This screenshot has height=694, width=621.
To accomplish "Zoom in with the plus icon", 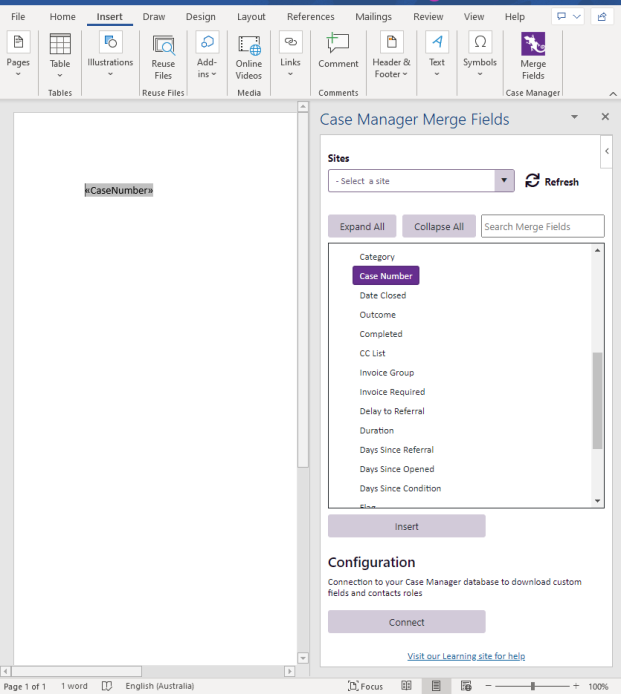I will 576,686.
